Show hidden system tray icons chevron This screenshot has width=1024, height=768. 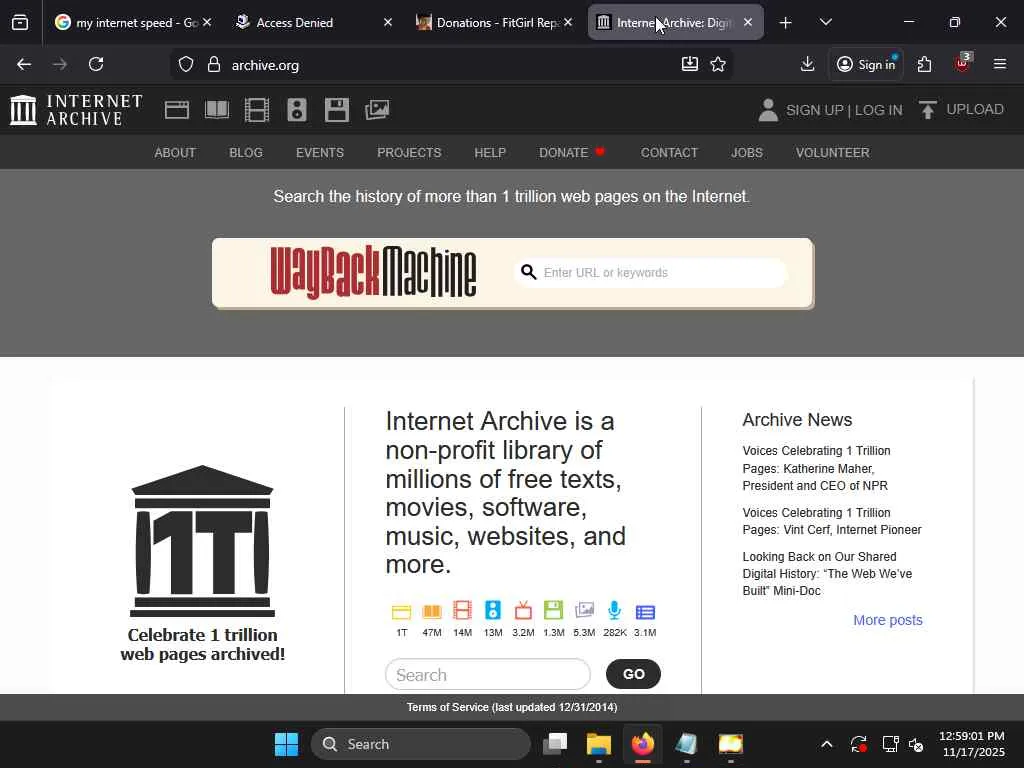point(826,744)
